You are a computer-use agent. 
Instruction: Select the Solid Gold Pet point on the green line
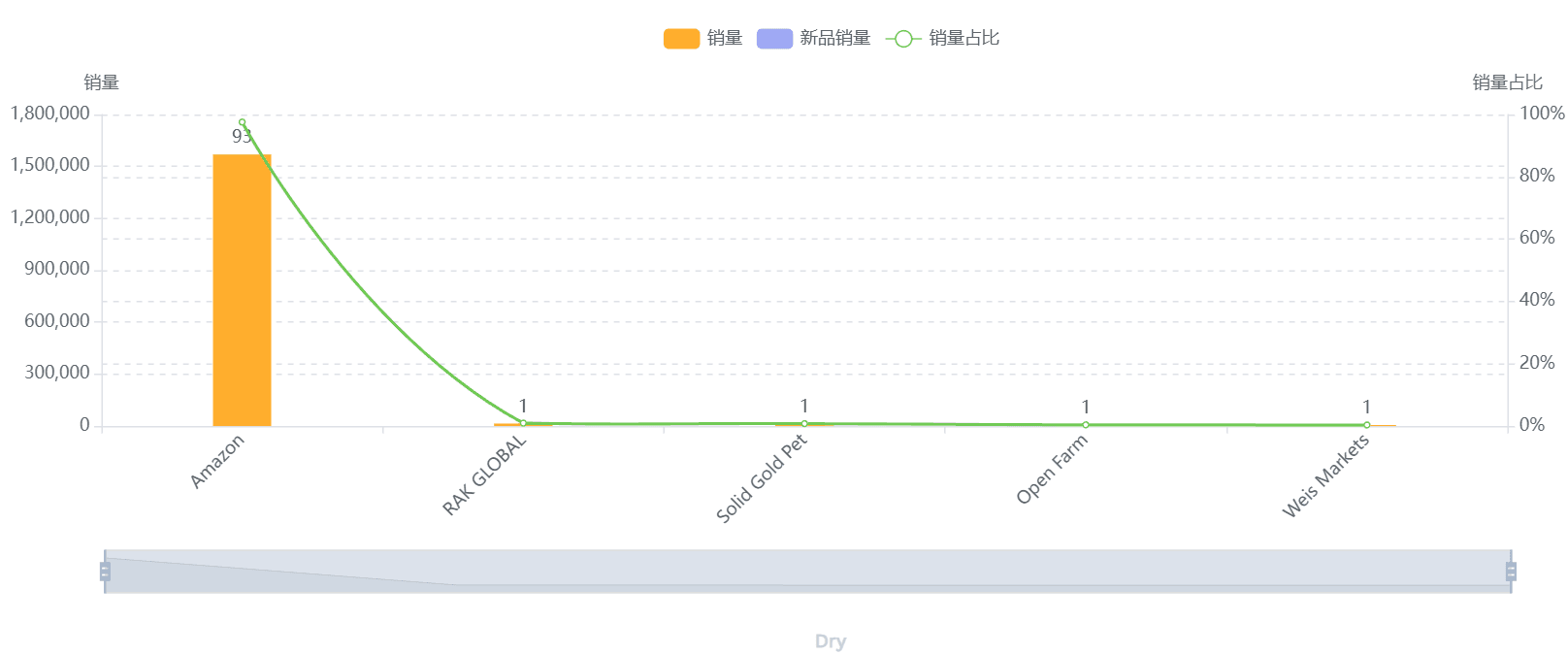[804, 424]
